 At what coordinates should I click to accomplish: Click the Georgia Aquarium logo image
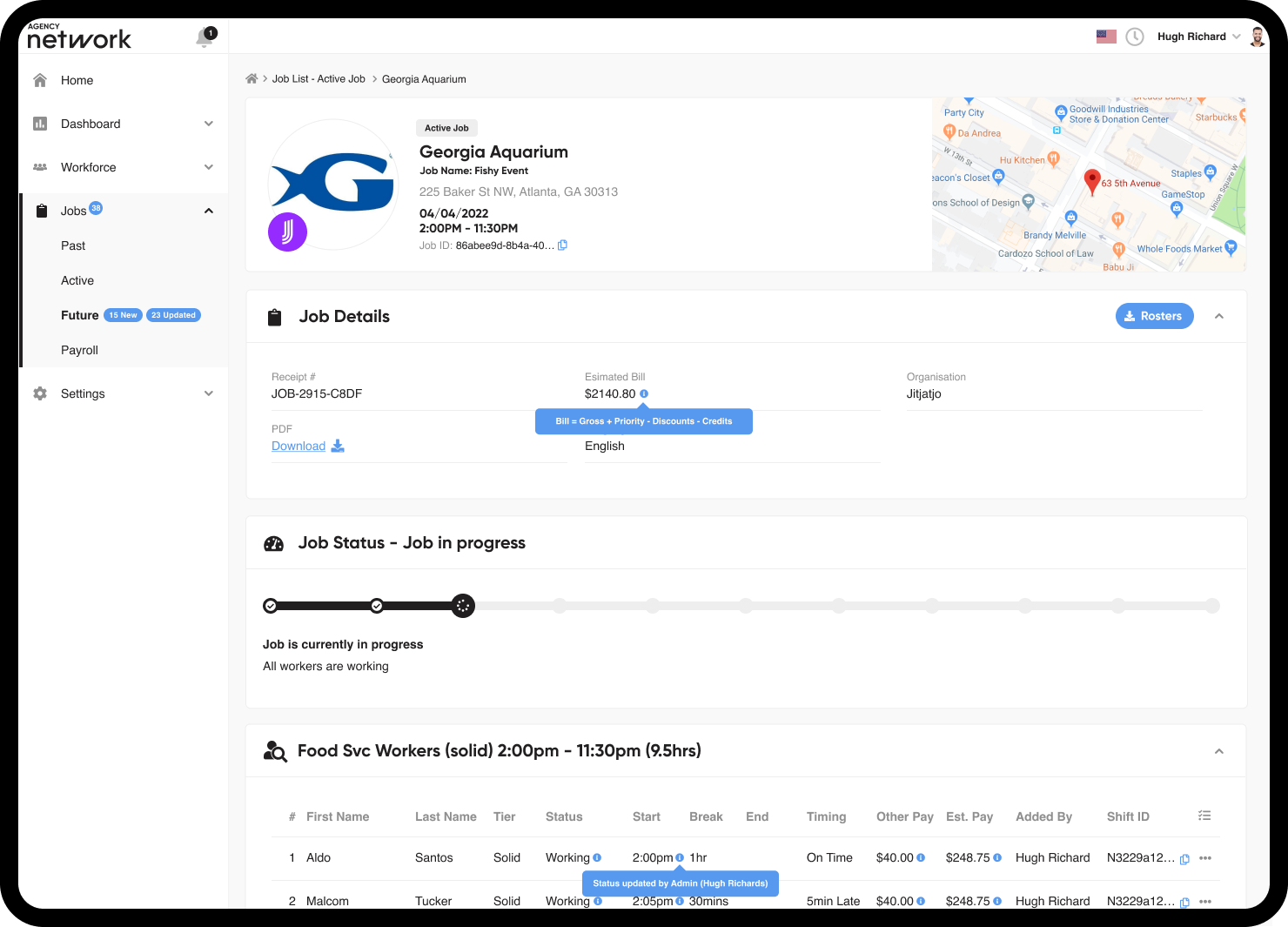point(333,184)
